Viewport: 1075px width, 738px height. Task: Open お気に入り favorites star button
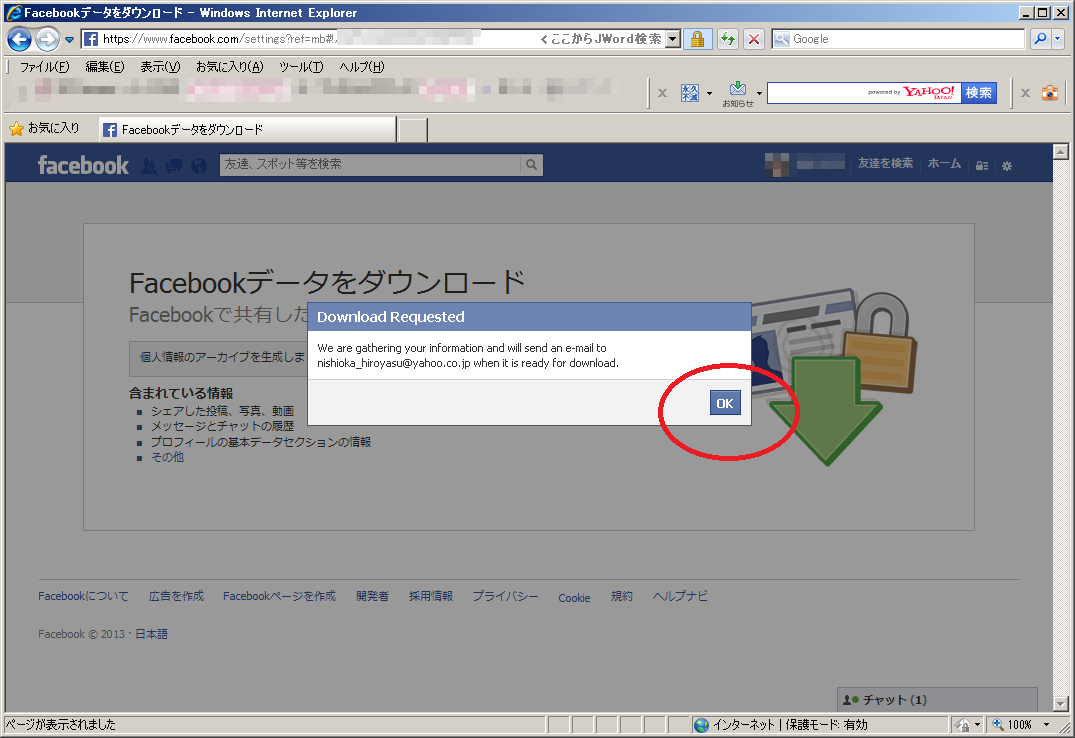point(45,128)
